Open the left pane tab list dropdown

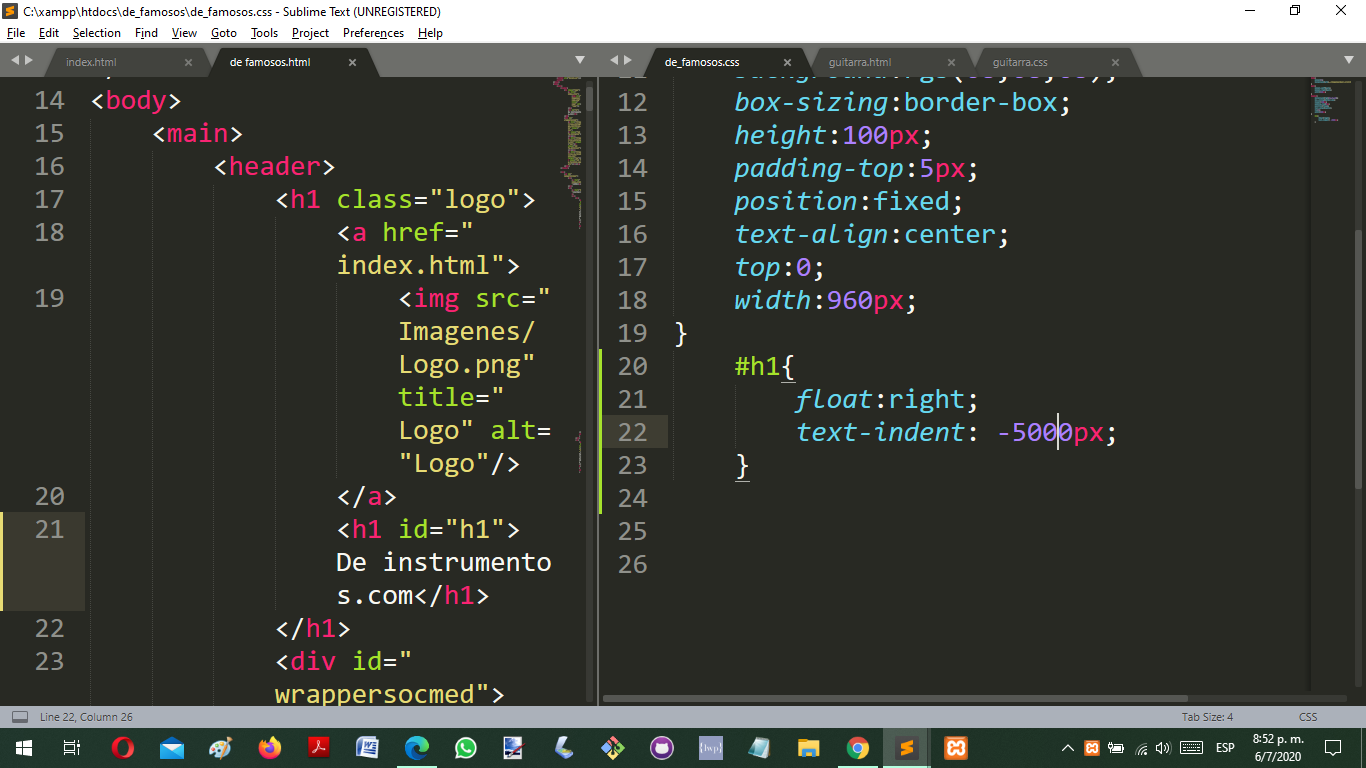pyautogui.click(x=580, y=60)
